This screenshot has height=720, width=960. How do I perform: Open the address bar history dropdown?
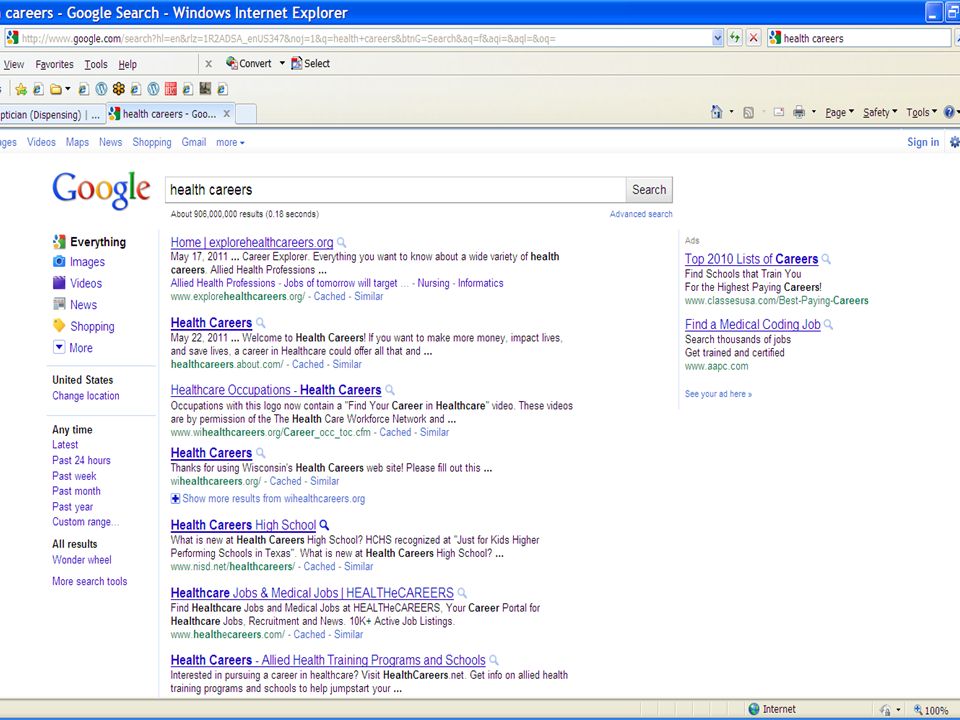click(x=718, y=38)
